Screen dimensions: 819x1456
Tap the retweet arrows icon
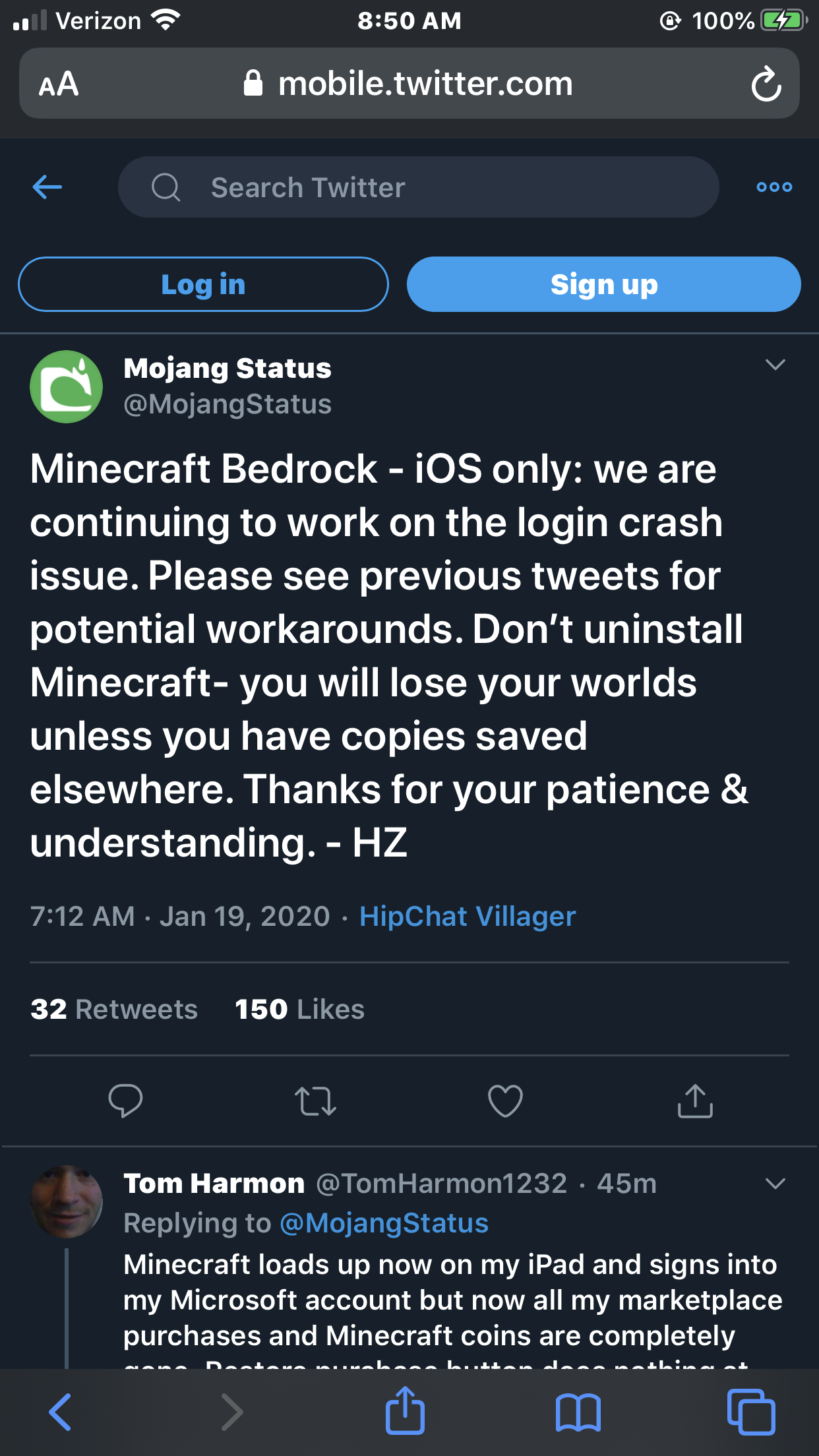(x=315, y=1101)
